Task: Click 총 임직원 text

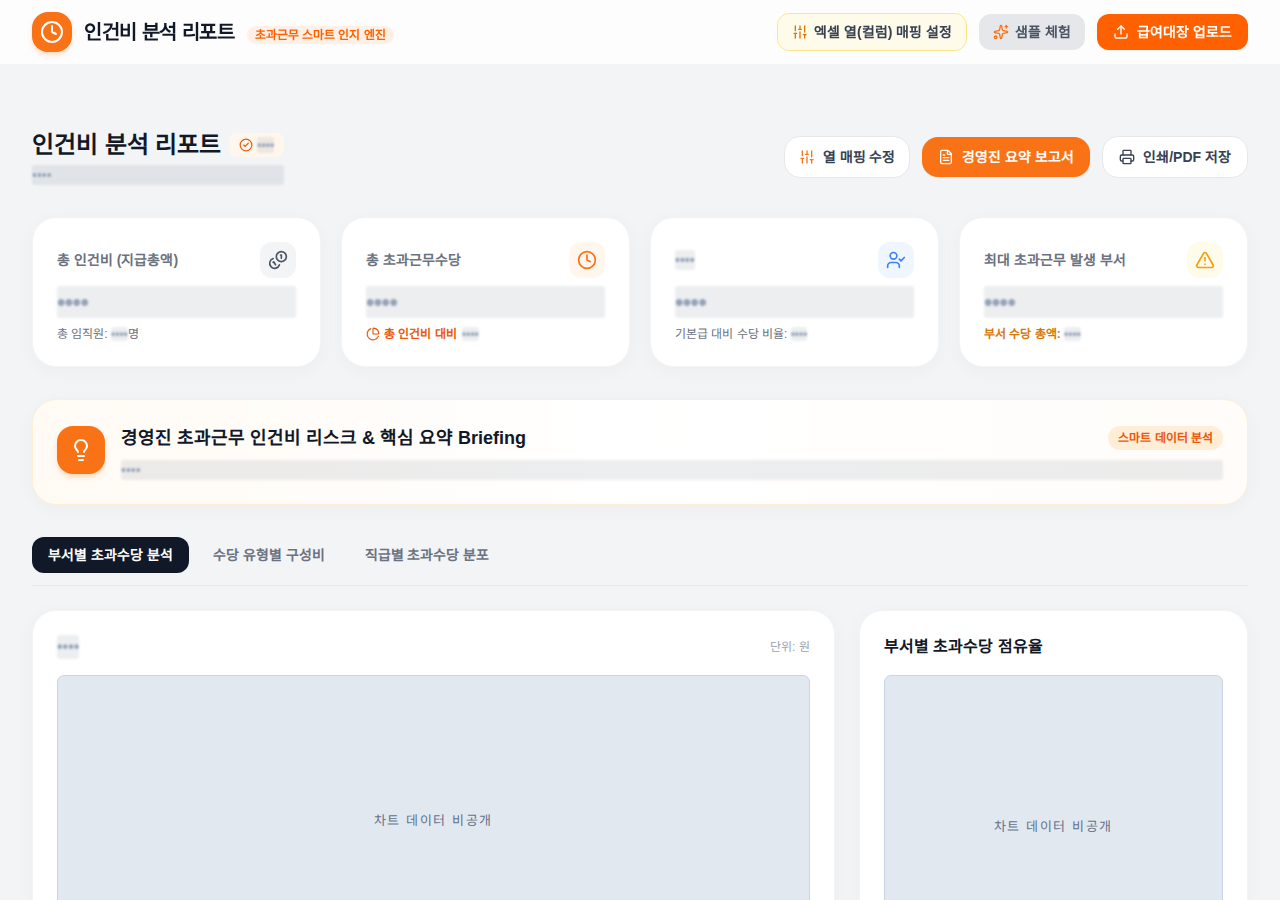Action: tap(82, 334)
